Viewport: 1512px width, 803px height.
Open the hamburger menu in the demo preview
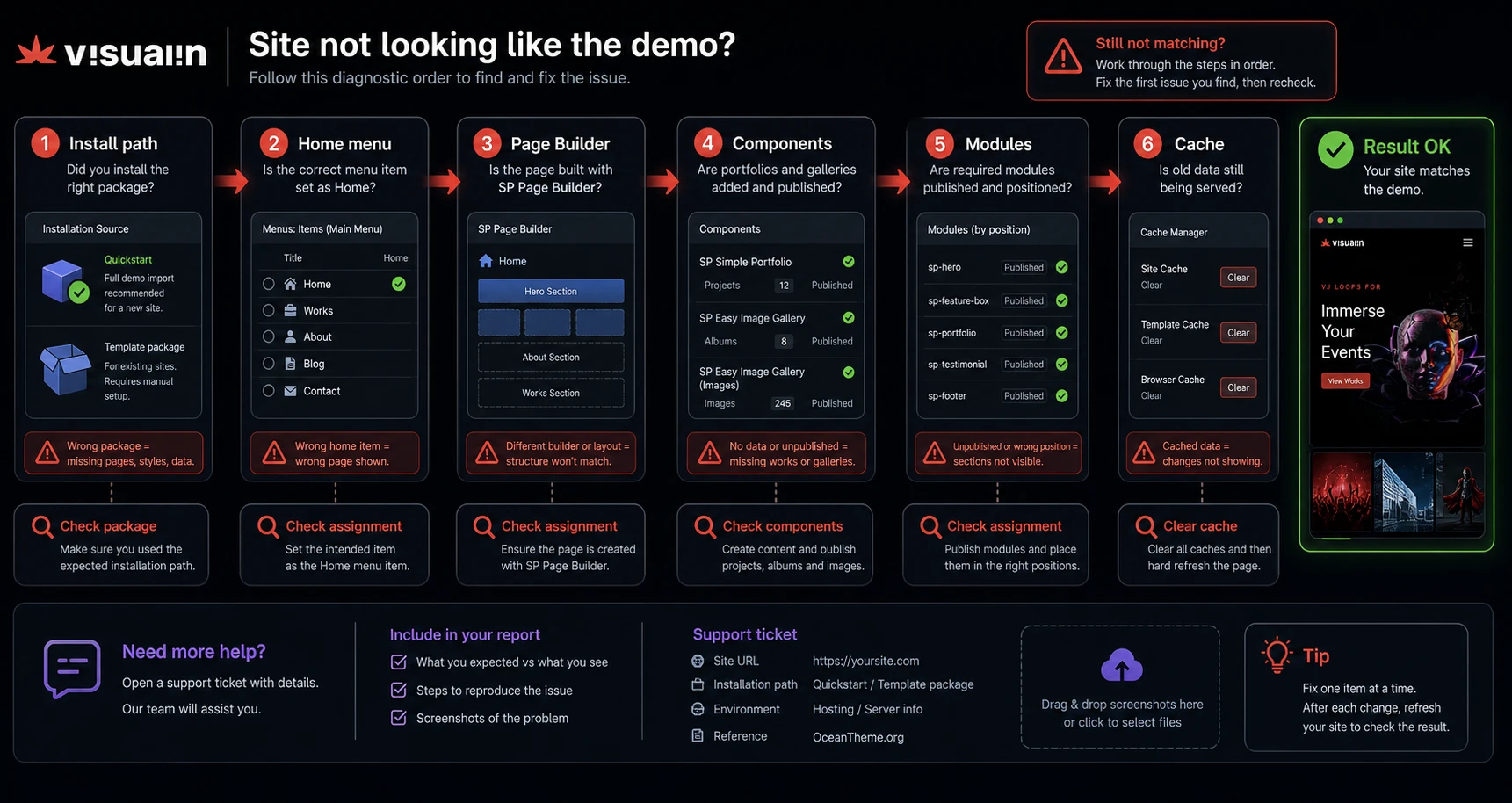[x=1467, y=242]
